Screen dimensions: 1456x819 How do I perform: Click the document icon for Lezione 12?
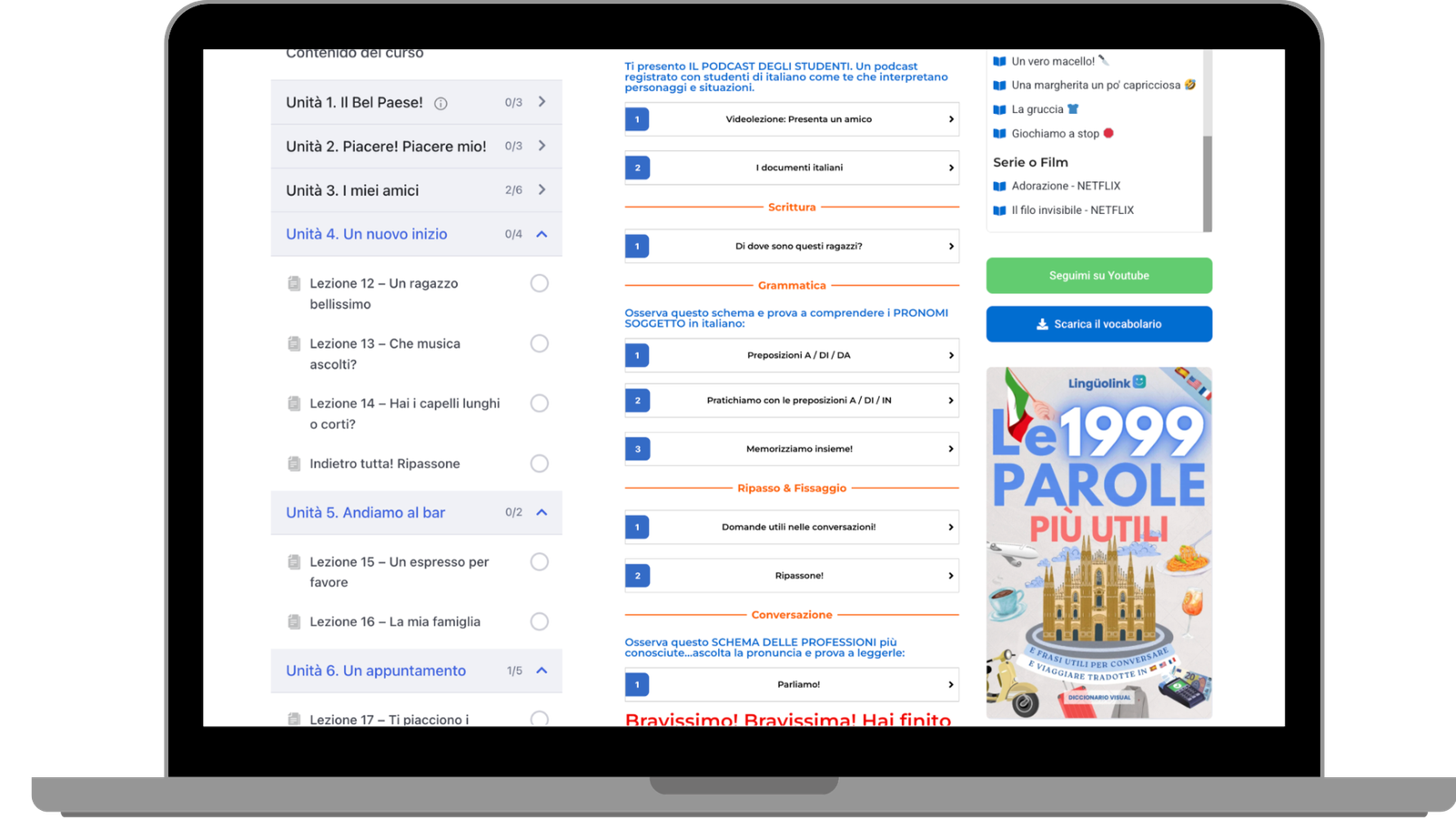[294, 283]
